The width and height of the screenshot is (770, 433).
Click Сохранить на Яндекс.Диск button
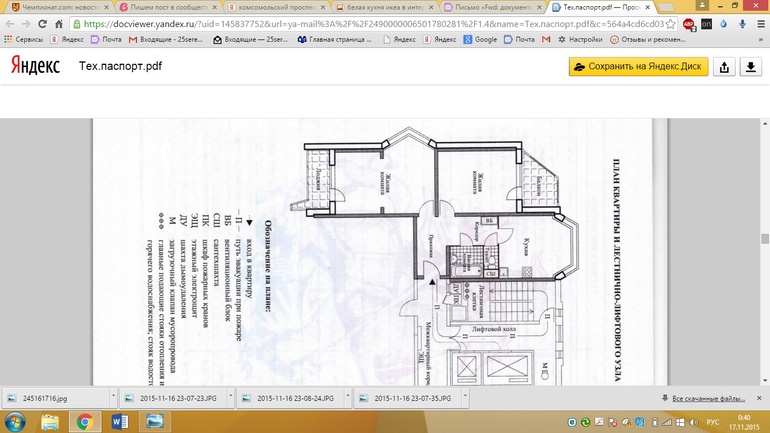tap(638, 67)
